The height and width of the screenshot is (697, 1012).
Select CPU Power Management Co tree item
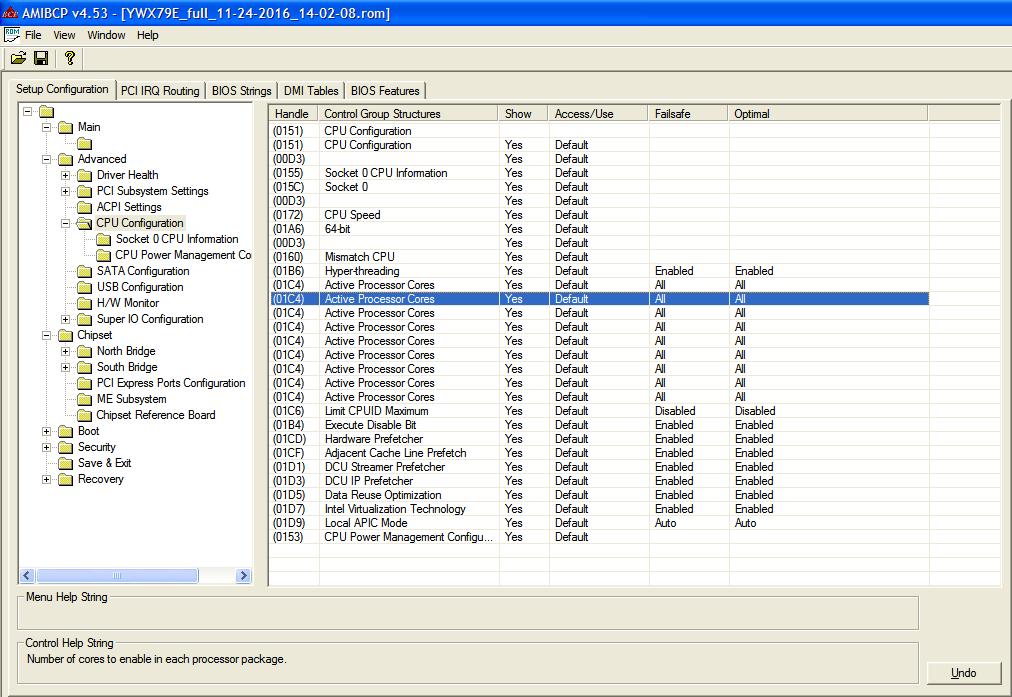(183, 255)
